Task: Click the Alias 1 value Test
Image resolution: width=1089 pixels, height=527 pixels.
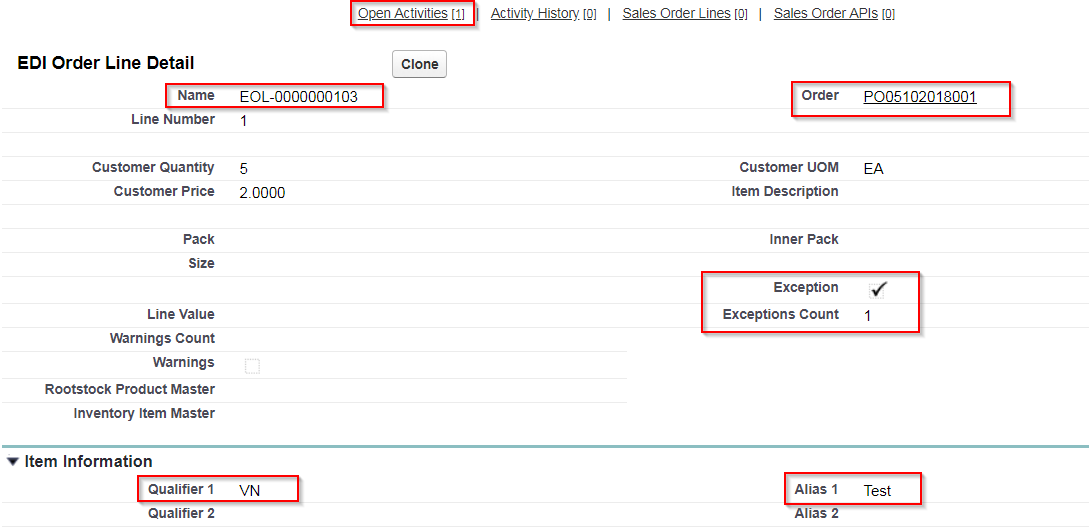Action: click(x=877, y=491)
